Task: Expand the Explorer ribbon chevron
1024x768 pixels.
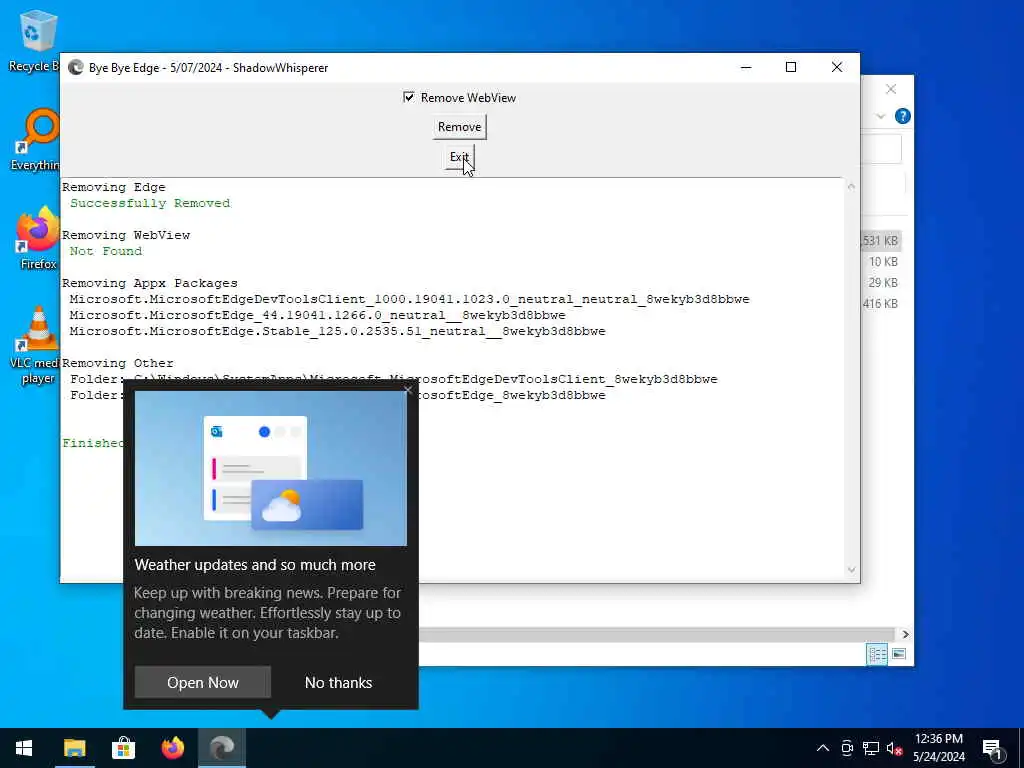Action: [880, 116]
